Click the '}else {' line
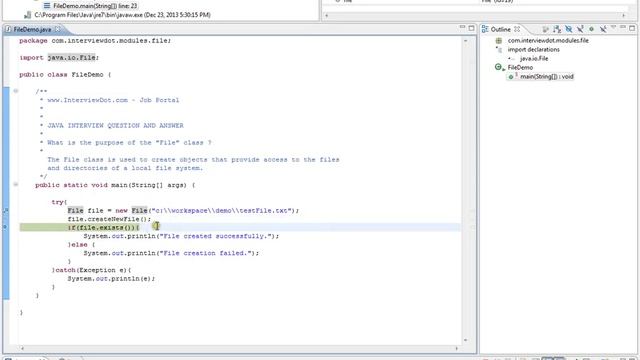Screen dimensions: 640x360 (81, 244)
